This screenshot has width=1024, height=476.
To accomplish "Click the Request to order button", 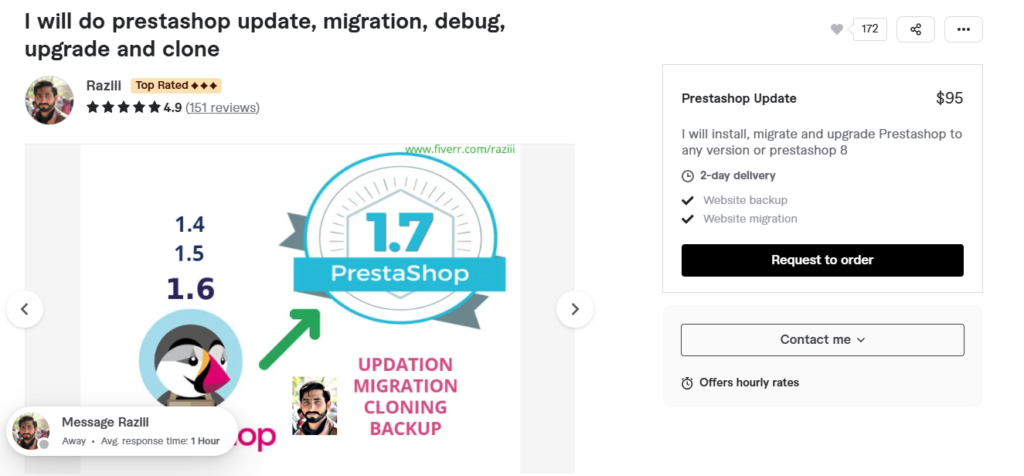I will (822, 260).
